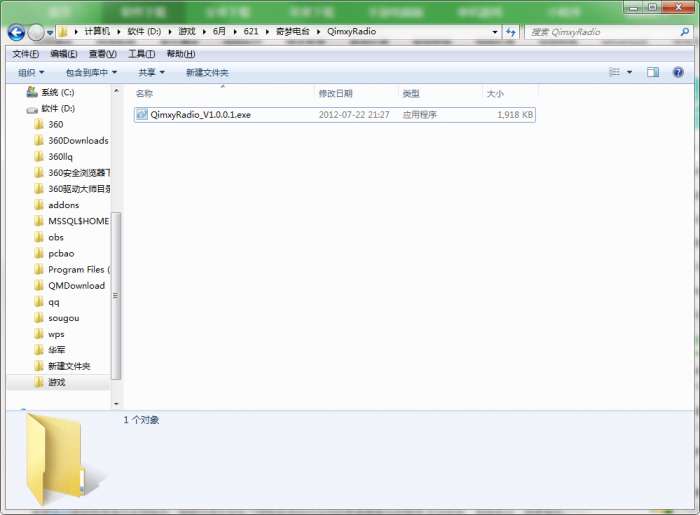Image resolution: width=700 pixels, height=515 pixels.
Task: Click the folder icon beside pcbao
Action: click(x=39, y=253)
